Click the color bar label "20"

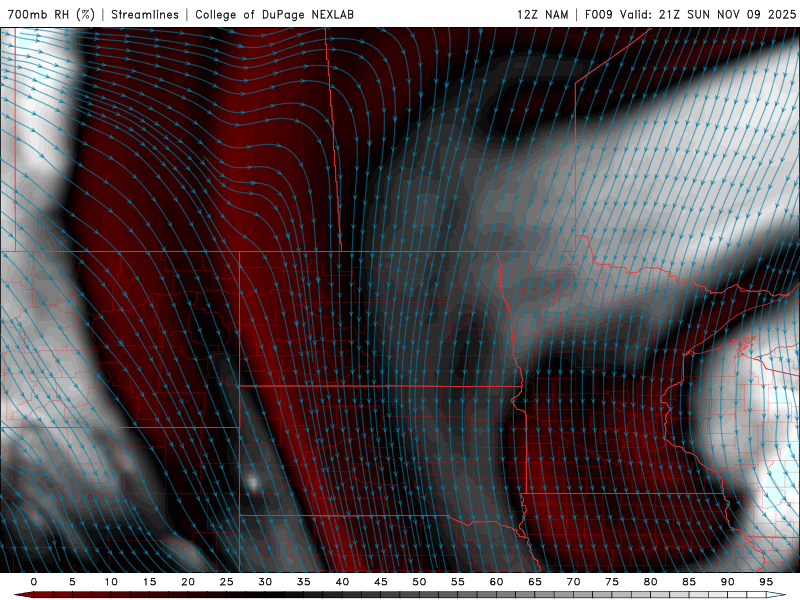188,582
